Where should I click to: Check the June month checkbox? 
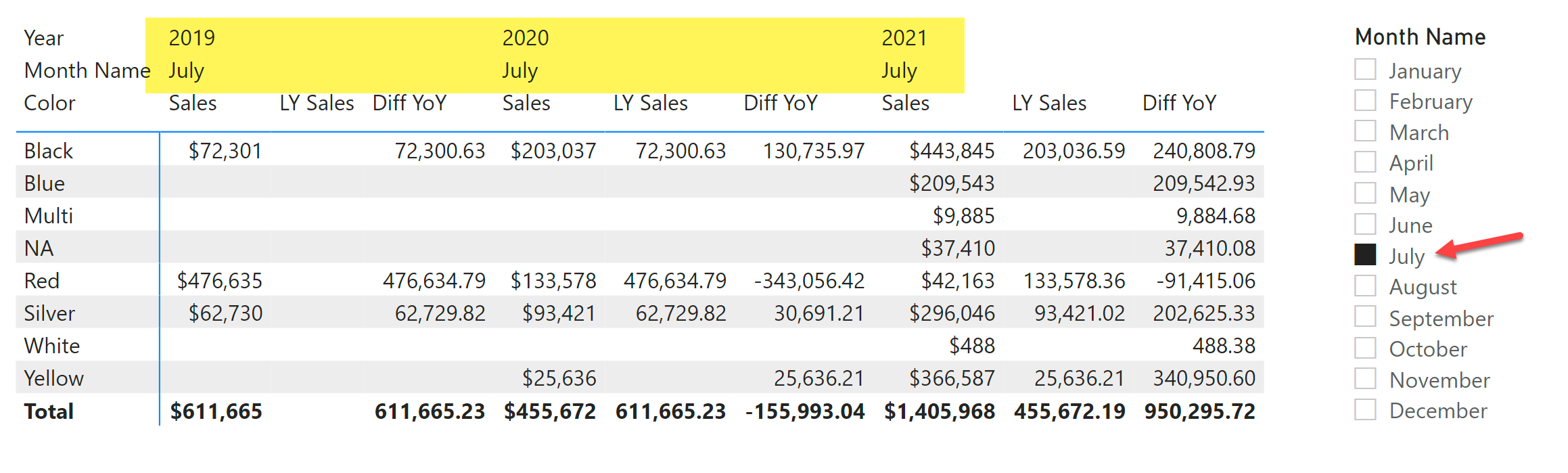[x=1365, y=224]
